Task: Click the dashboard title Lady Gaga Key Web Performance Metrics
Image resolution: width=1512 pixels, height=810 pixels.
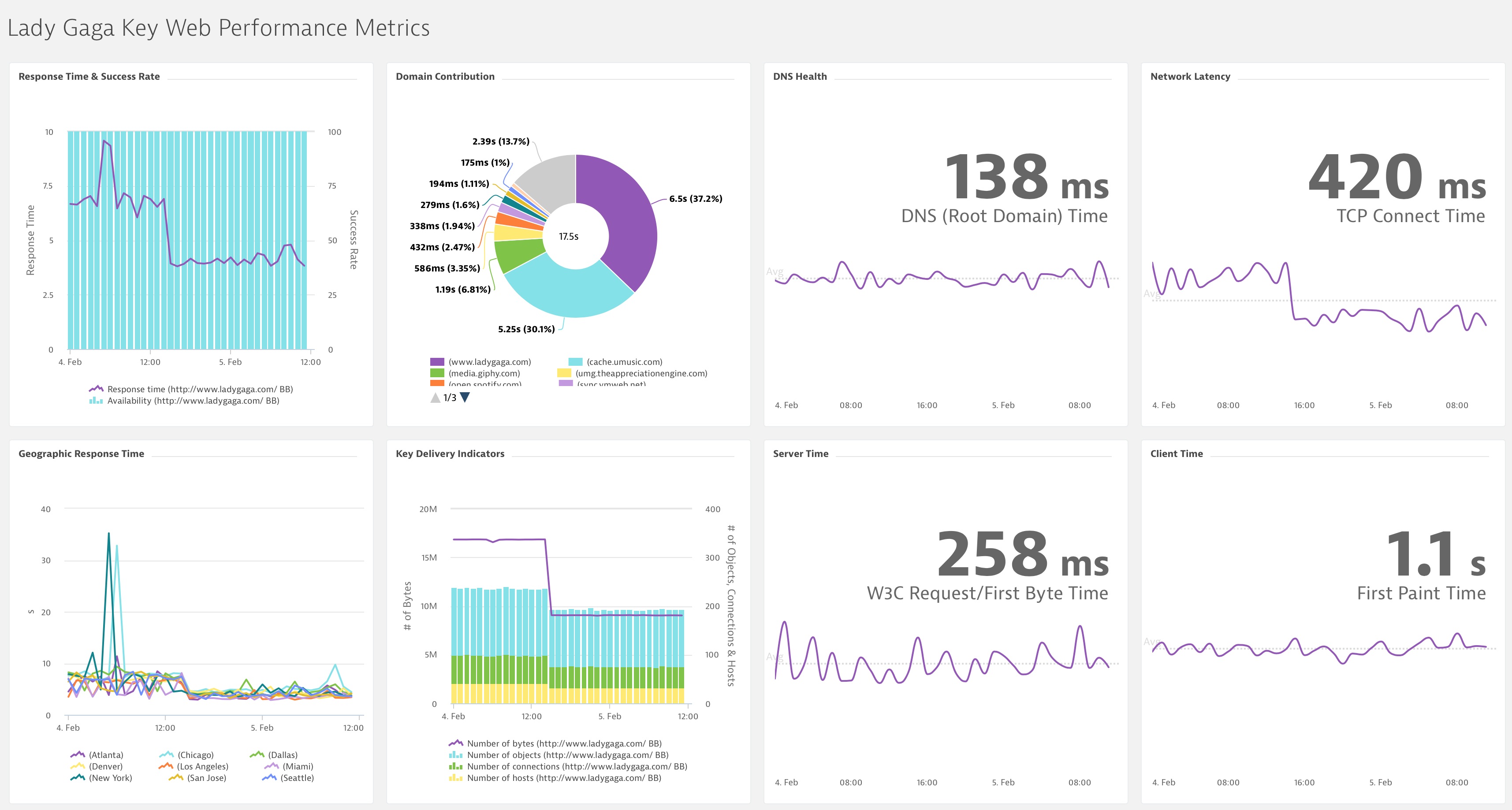Action: [x=218, y=28]
